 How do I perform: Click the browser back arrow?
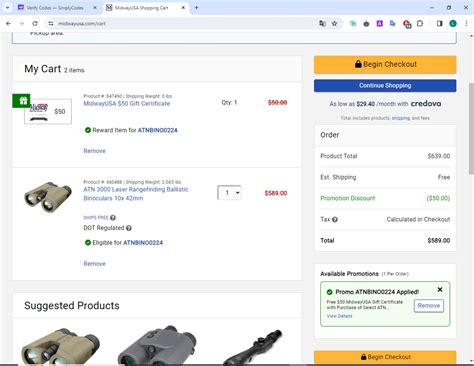(8, 24)
